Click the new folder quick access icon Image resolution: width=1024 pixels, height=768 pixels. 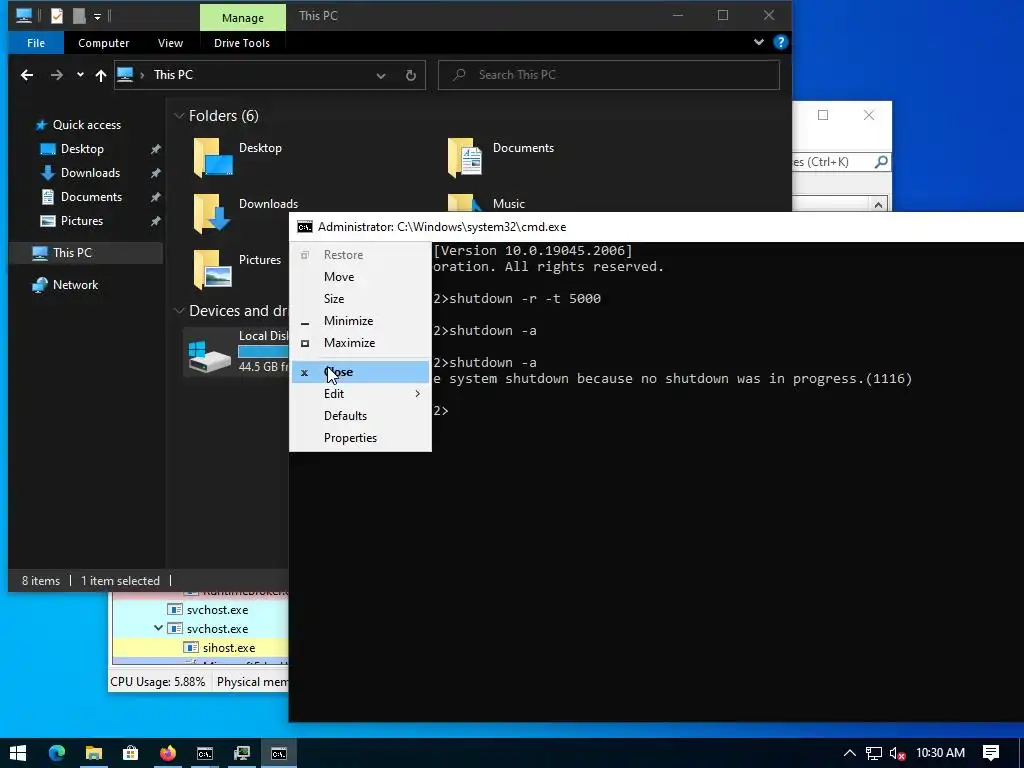79,16
